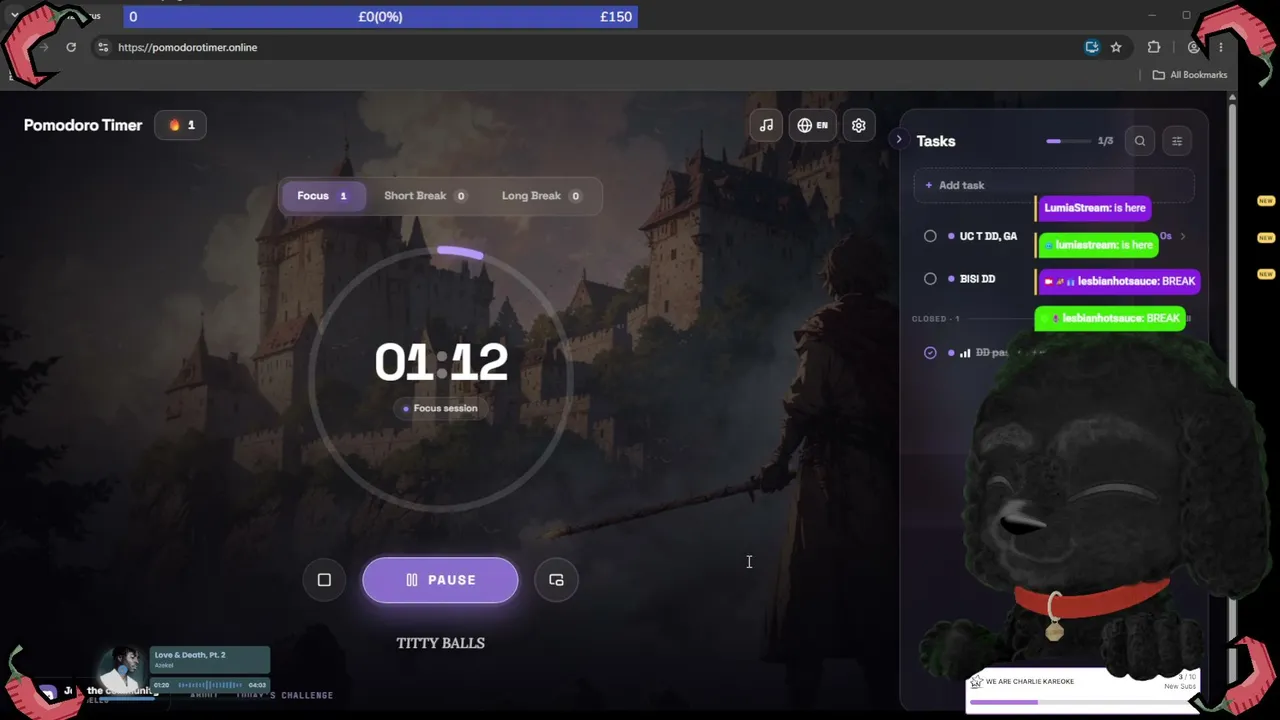This screenshot has width=1280, height=720.
Task: Mark task BISI DD complete
Action: 930,279
